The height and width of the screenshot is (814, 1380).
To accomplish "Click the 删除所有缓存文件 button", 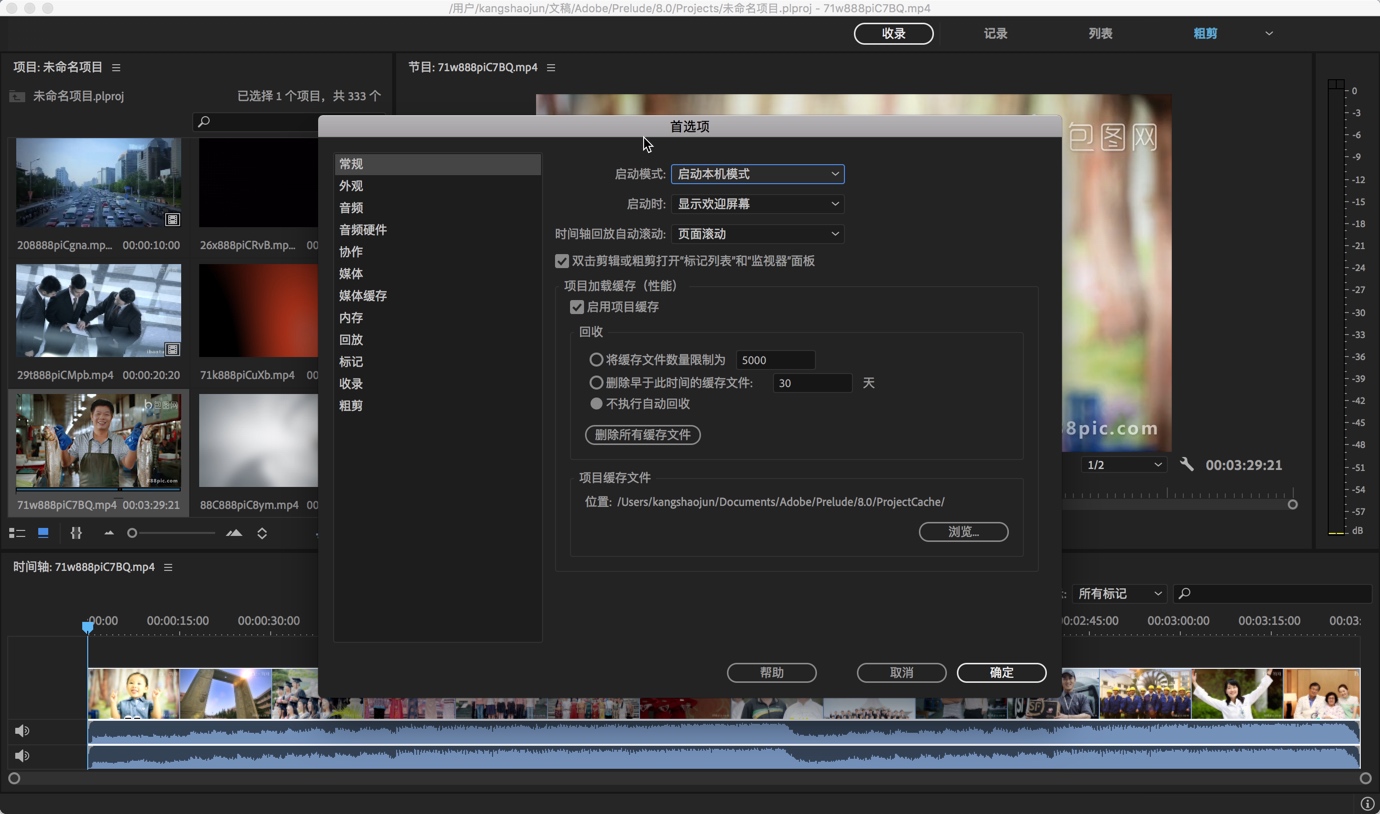I will (x=642, y=435).
